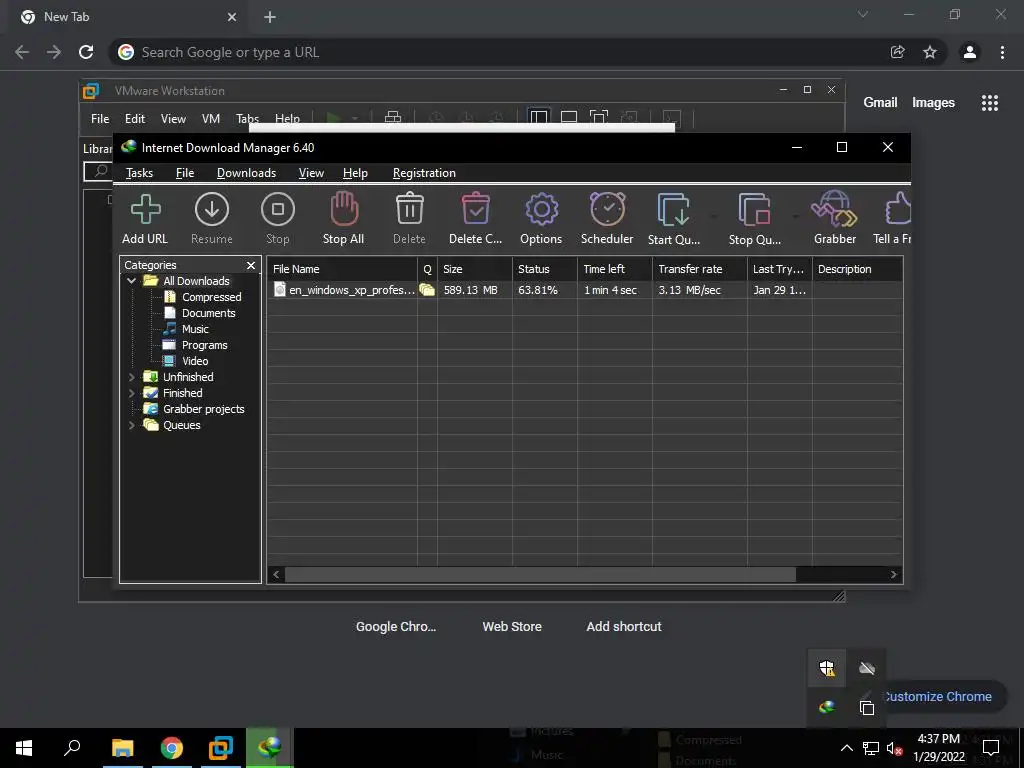Open the Scheduler clock icon
This screenshot has height=768, width=1024.
coord(607,209)
